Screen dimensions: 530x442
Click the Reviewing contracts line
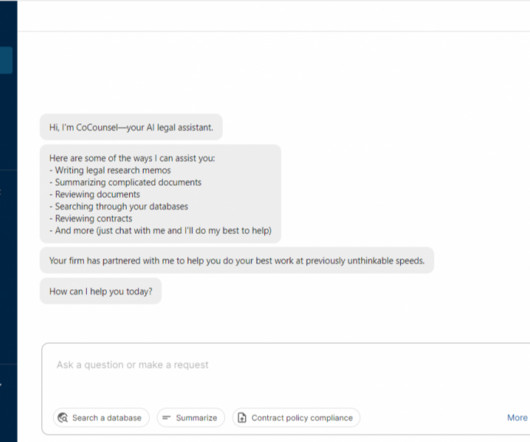tap(91, 219)
